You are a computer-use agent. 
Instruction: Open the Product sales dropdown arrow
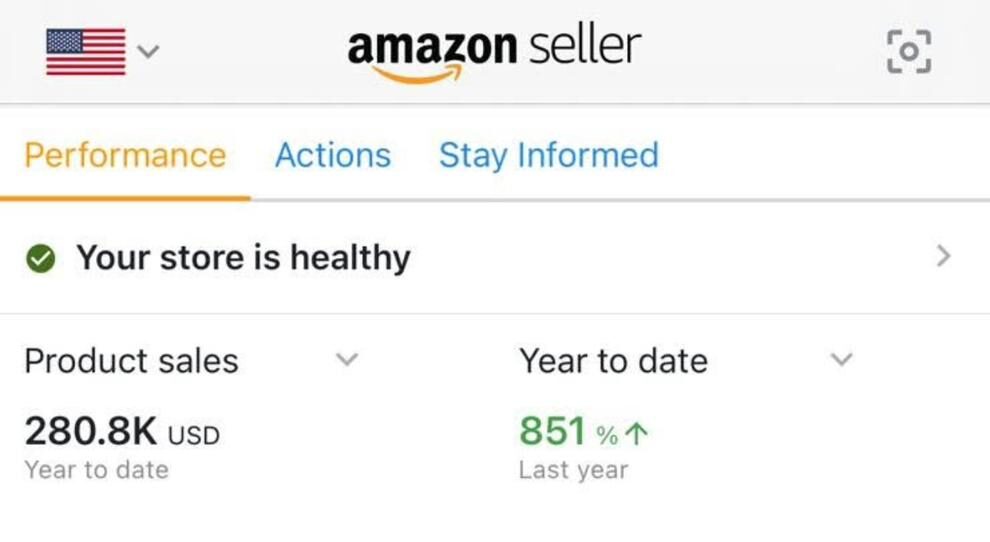tap(346, 359)
